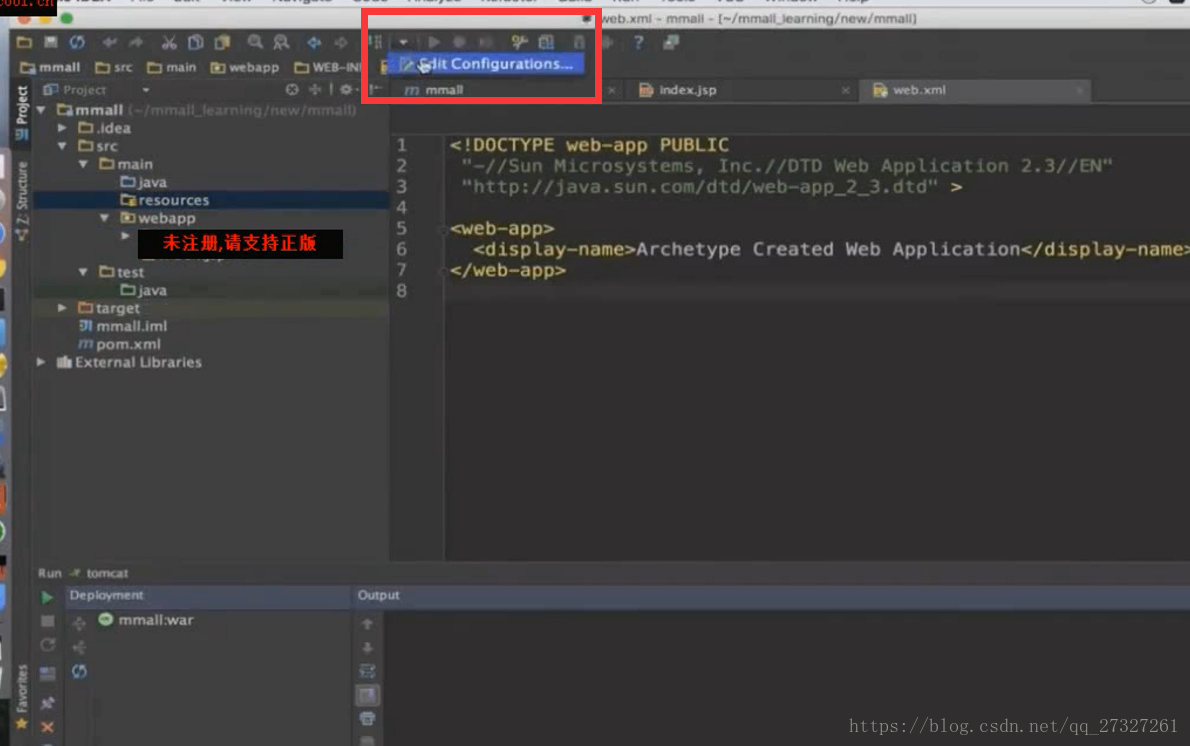Click green Run button in Run panel
1190x746 pixels.
tap(47, 597)
